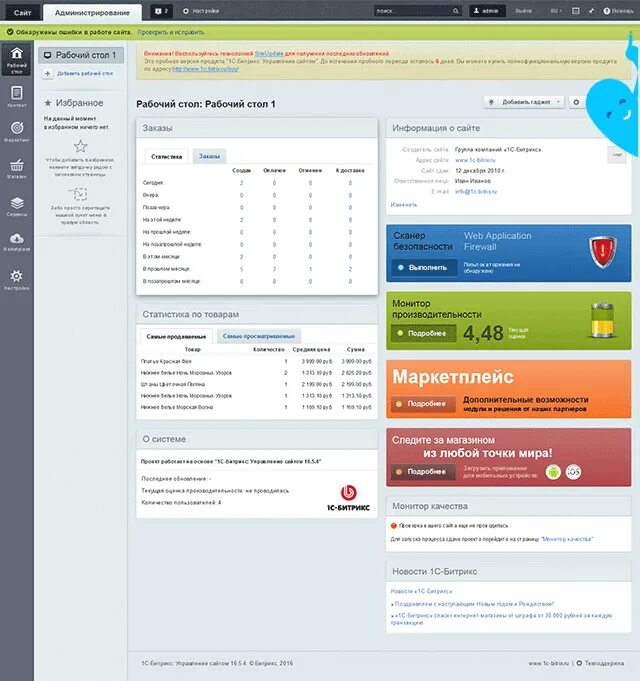This screenshot has height=681, width=640.
Task: Switch to the Сайт tab
Action: point(22,13)
